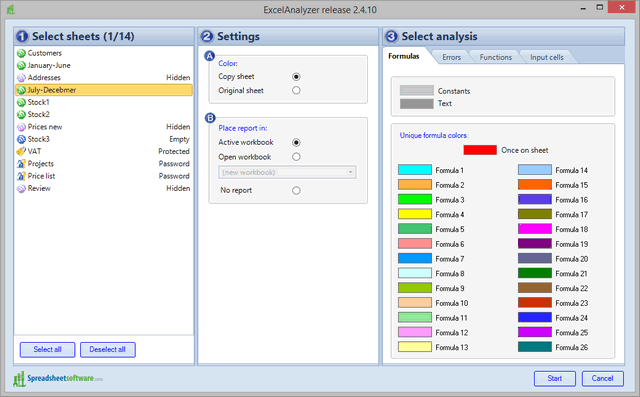Click the Formula 5 color swatch
Image resolution: width=640 pixels, height=397 pixels.
[415, 228]
